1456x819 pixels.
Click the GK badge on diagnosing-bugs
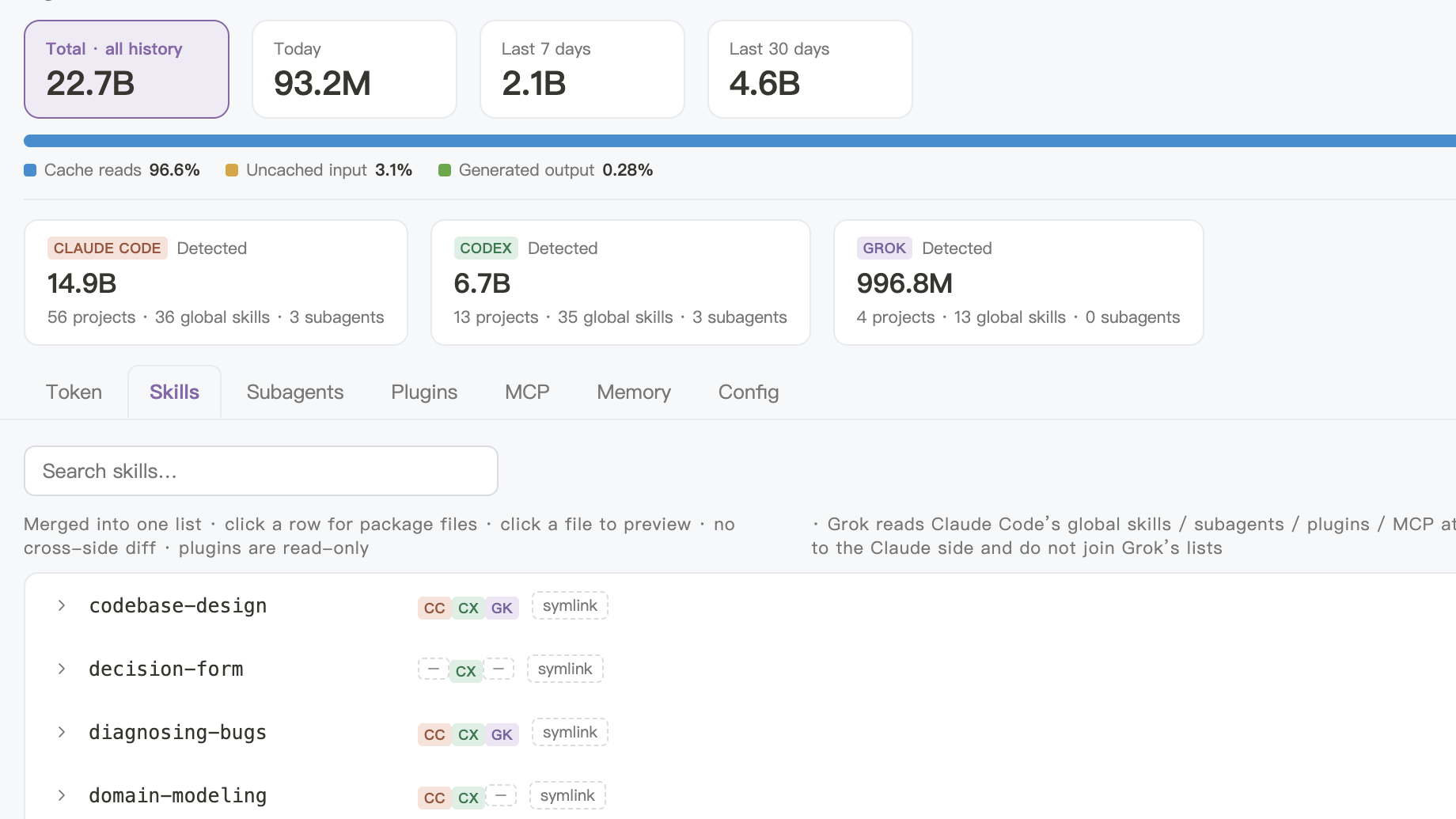[502, 734]
